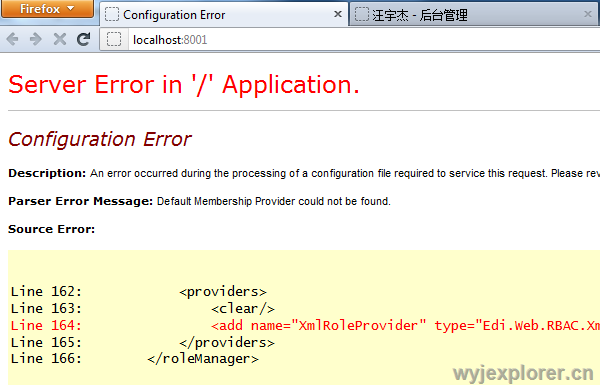This screenshot has width=600, height=385.
Task: Click the red Line 164 XmlRoleProvider entry
Action: pyautogui.click(x=305, y=326)
